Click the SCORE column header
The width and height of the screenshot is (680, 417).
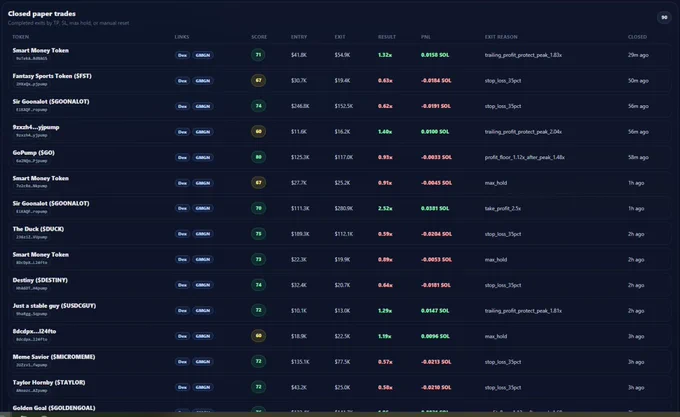point(259,37)
